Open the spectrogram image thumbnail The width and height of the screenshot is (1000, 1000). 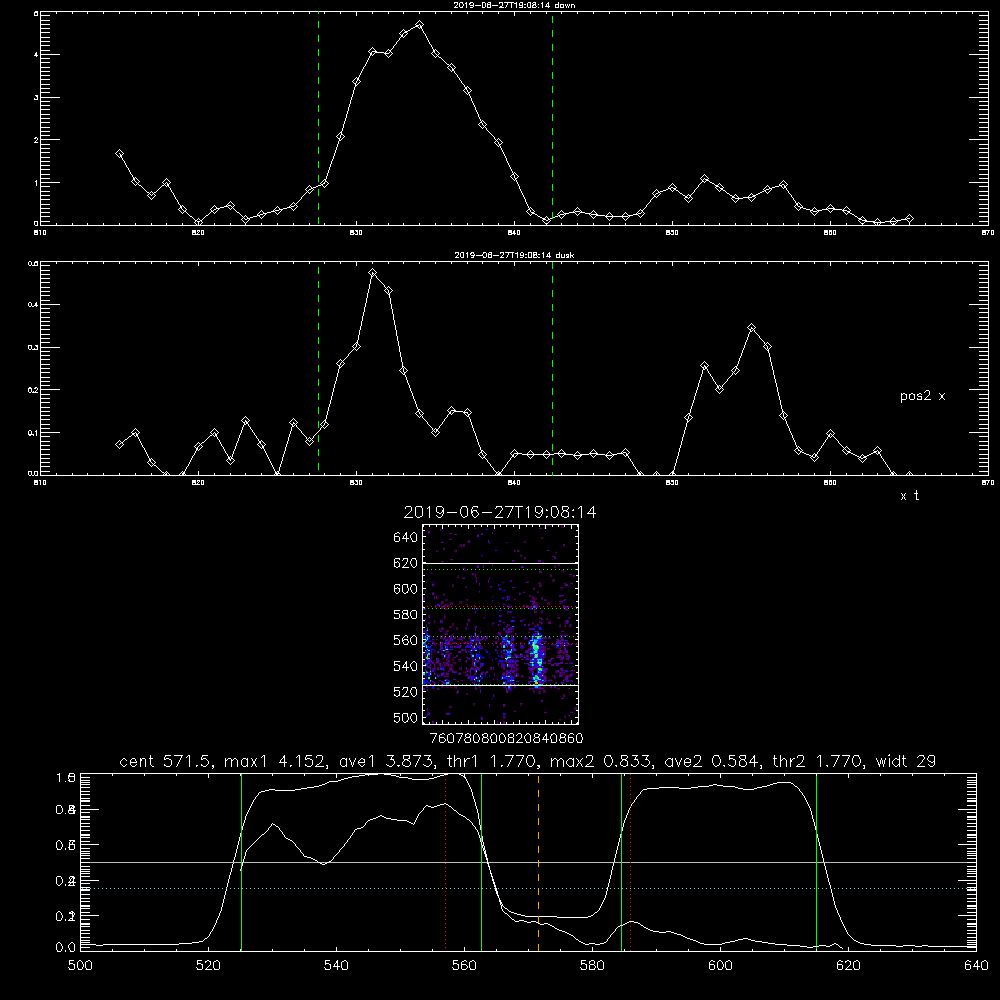[x=501, y=624]
